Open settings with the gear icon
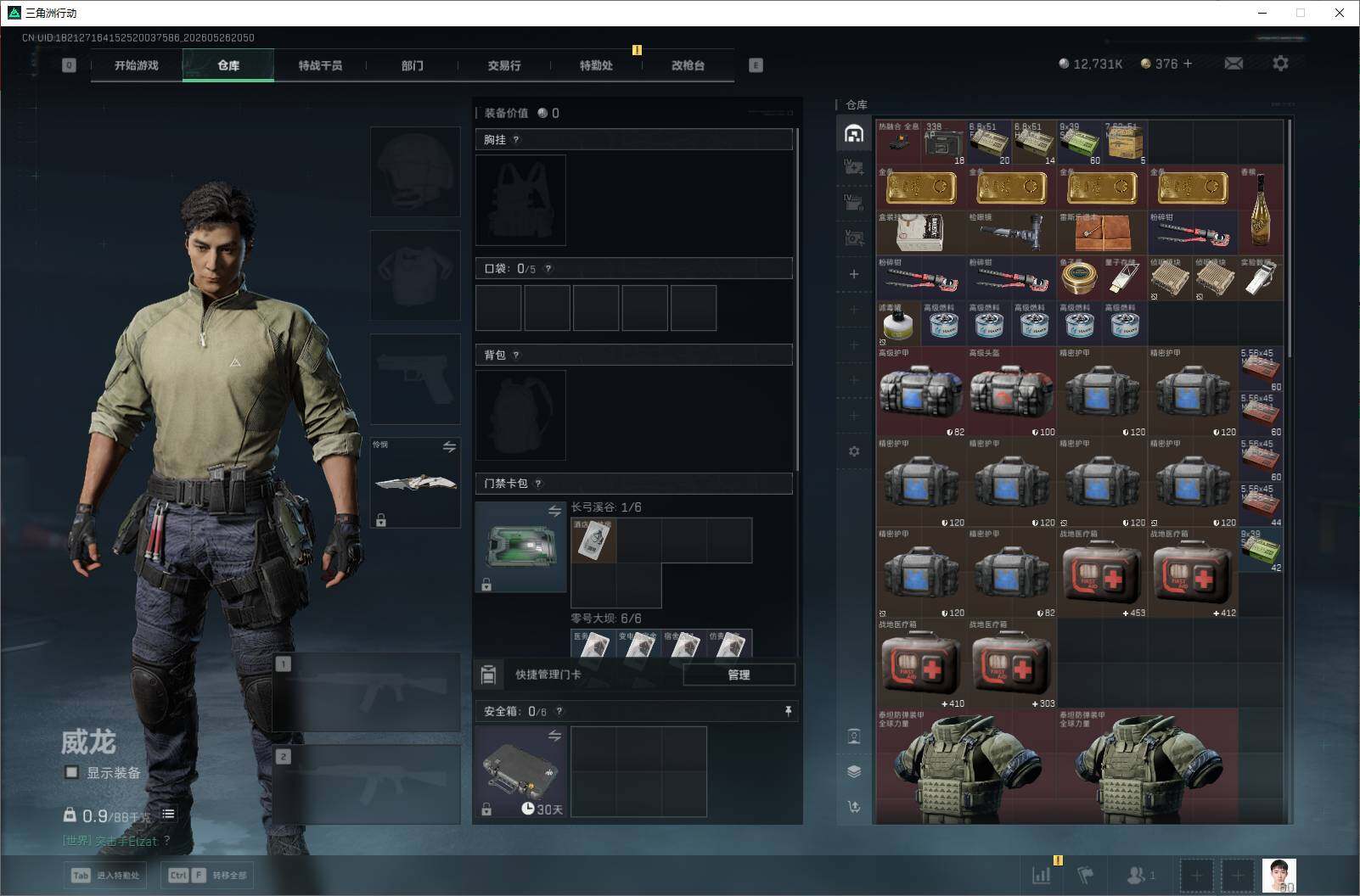This screenshot has height=896, width=1360. [1280, 64]
